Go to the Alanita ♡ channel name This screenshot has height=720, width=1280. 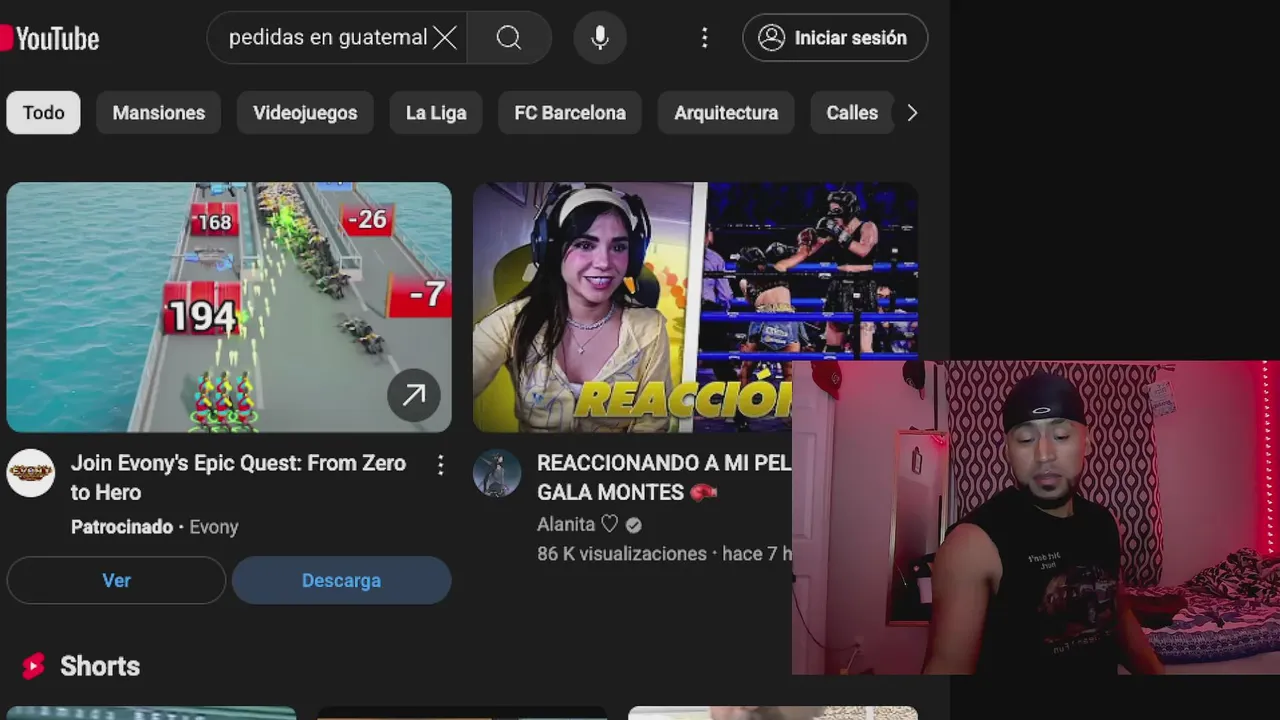point(578,524)
